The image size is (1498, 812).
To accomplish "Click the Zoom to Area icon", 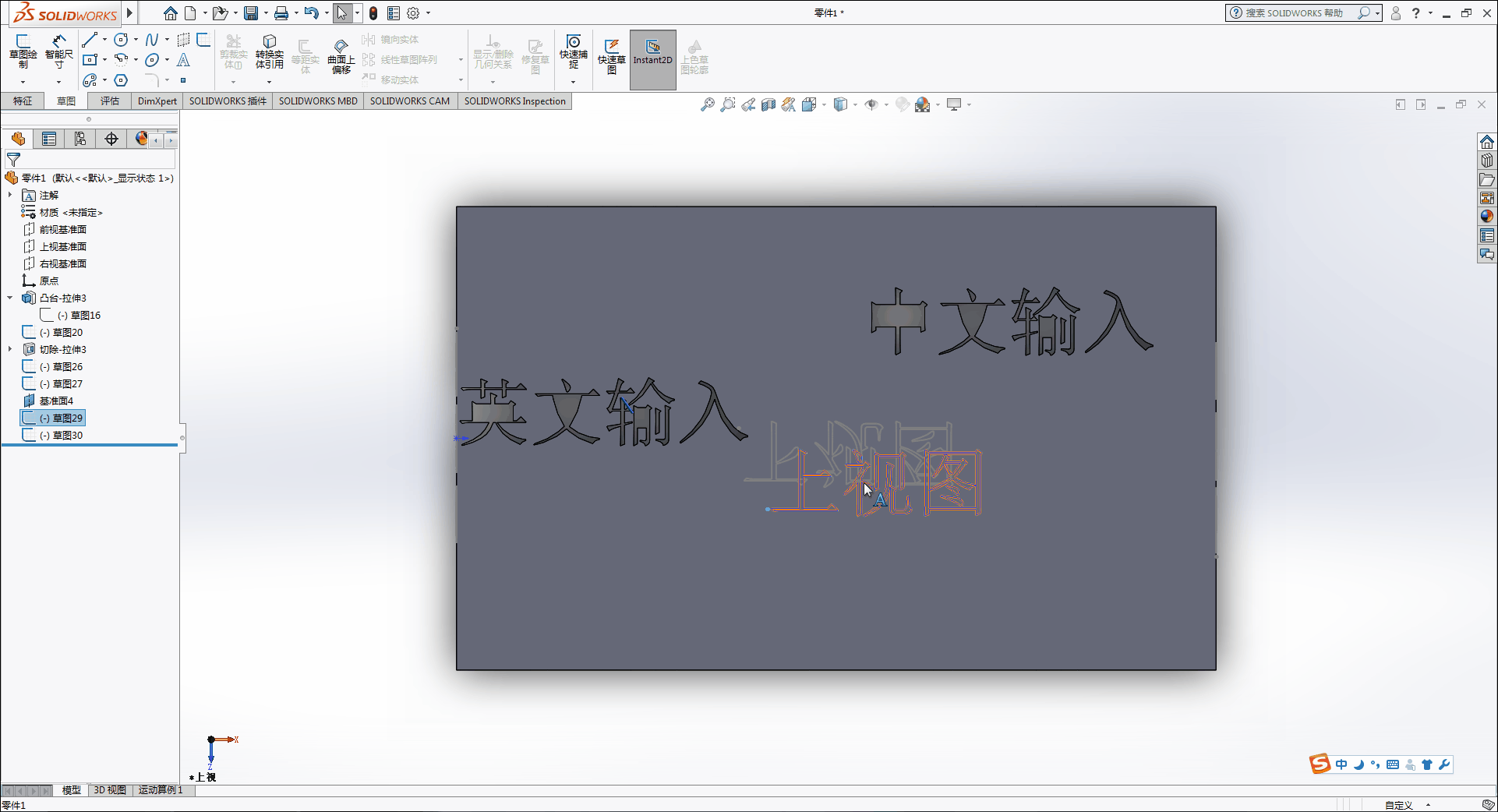I will (x=728, y=104).
